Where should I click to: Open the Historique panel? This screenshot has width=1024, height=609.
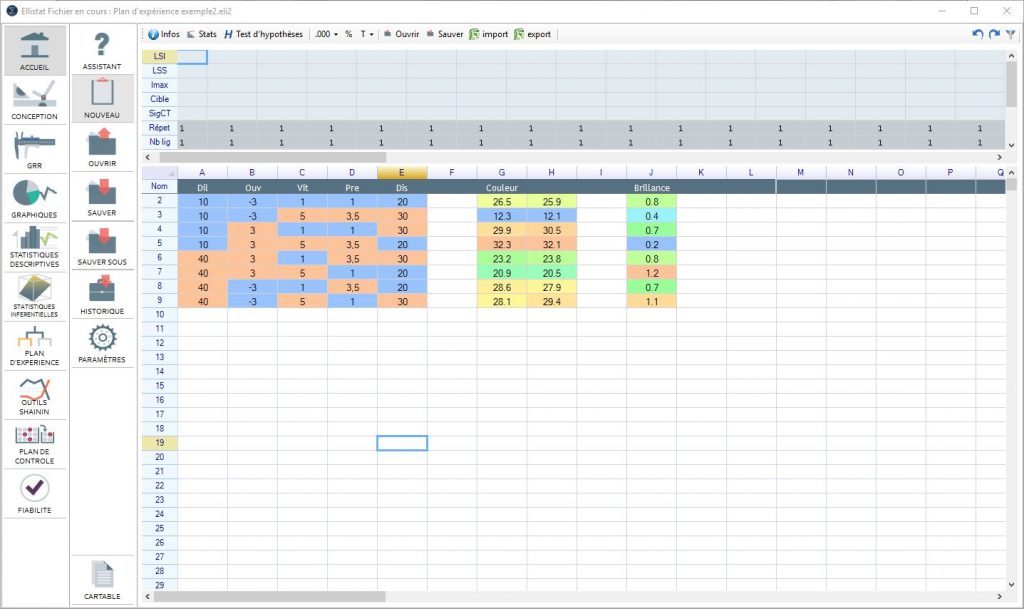pos(102,295)
